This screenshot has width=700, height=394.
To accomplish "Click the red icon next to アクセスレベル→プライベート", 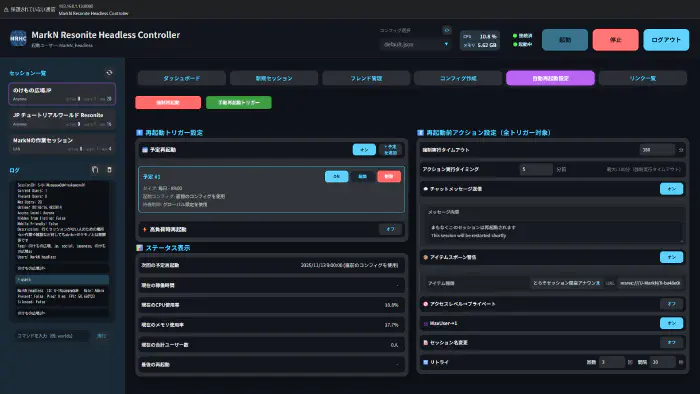I will pyautogui.click(x=425, y=304).
